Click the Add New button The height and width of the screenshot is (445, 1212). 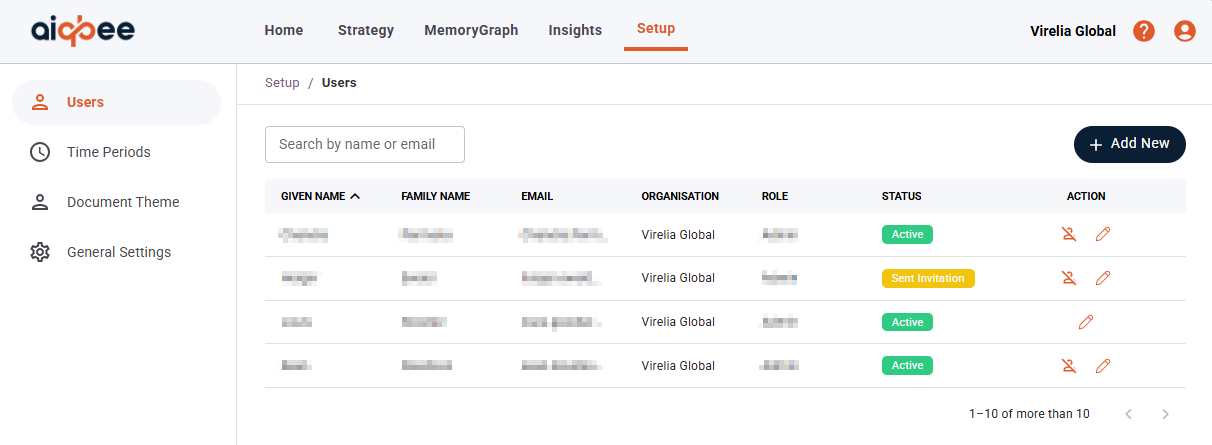tap(1129, 144)
